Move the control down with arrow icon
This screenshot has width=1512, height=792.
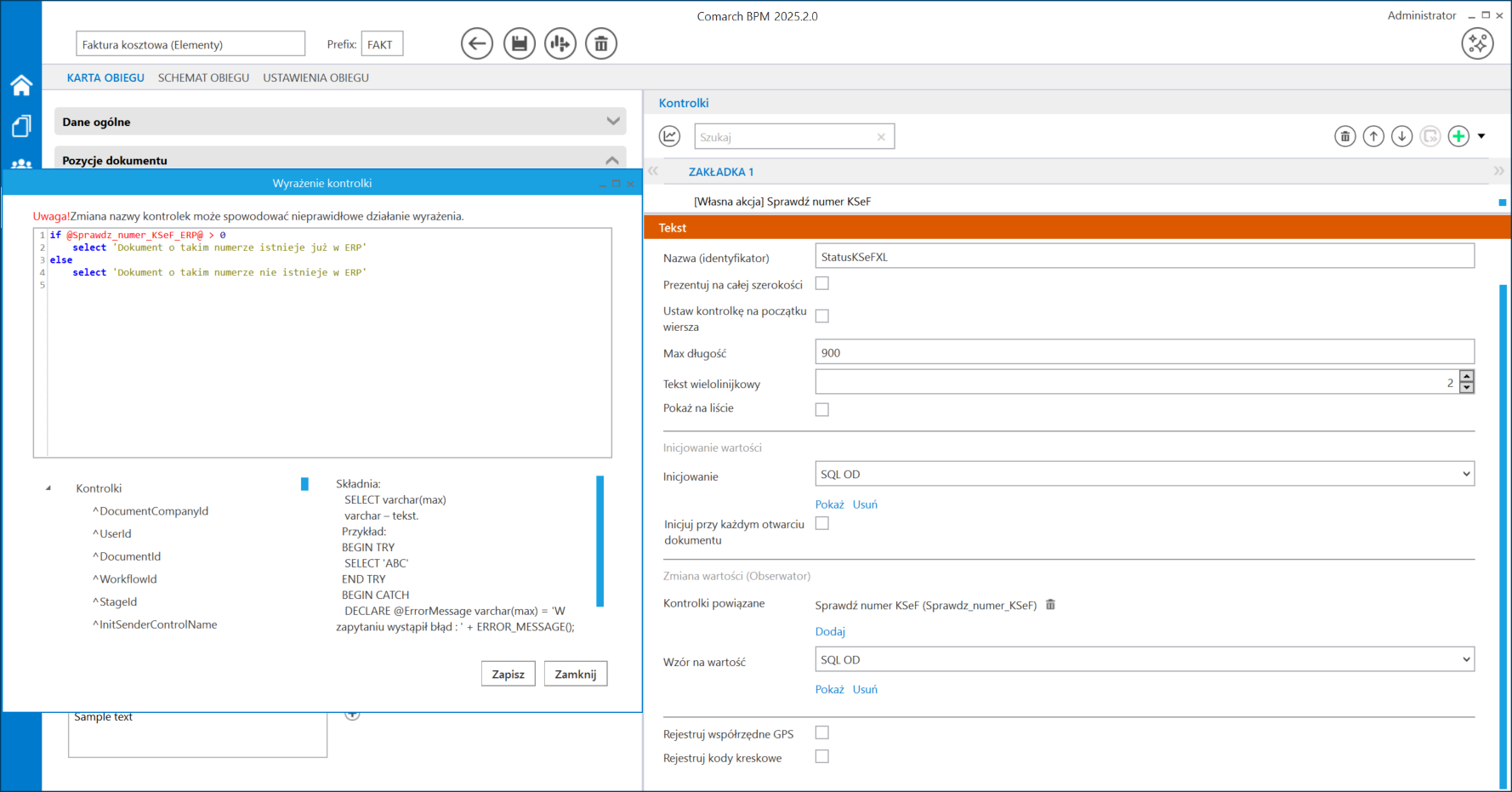click(1401, 136)
